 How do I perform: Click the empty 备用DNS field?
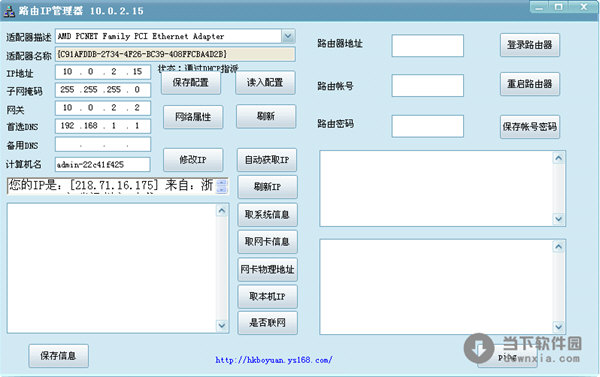(x=103, y=144)
